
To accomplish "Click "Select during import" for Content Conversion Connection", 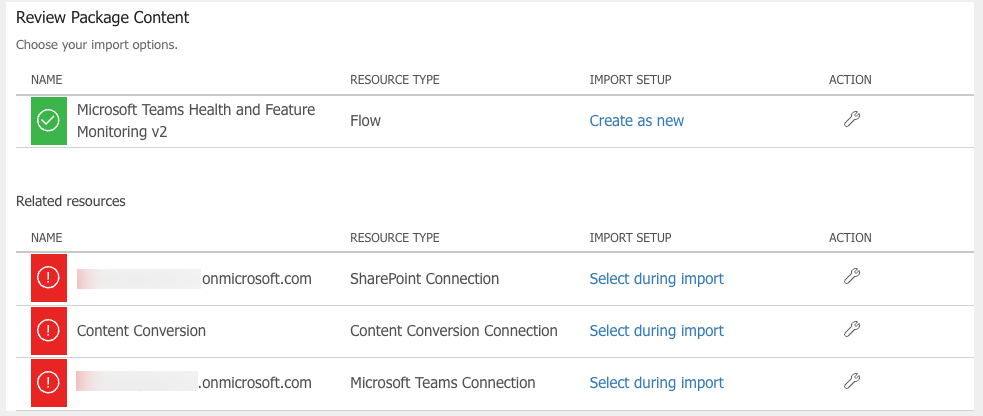I will coord(656,331).
